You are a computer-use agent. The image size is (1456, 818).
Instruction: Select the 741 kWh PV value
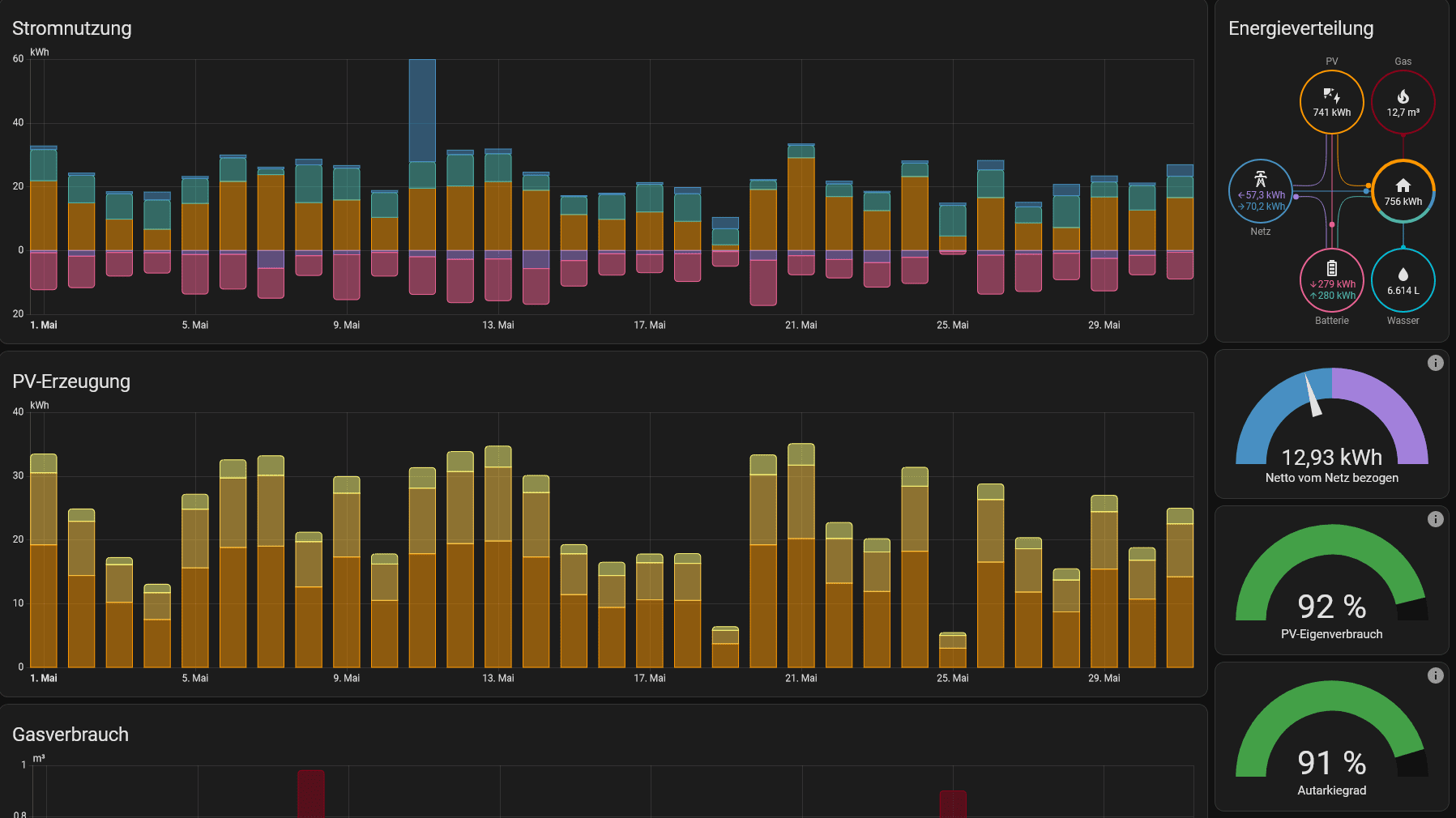pyautogui.click(x=1332, y=113)
